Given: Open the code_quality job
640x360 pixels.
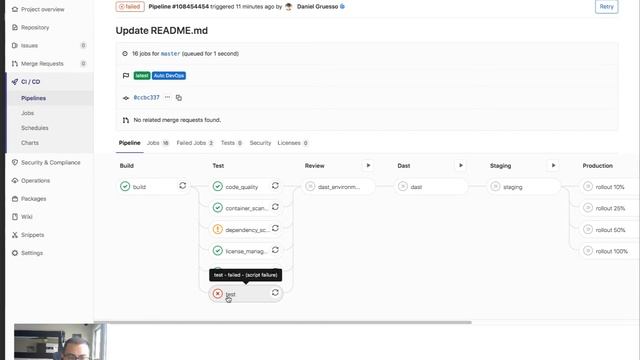Looking at the screenshot, I should [241, 187].
